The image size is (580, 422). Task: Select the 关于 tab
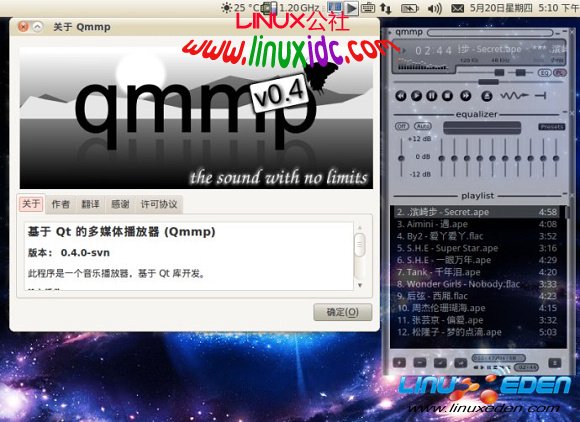tap(31, 204)
